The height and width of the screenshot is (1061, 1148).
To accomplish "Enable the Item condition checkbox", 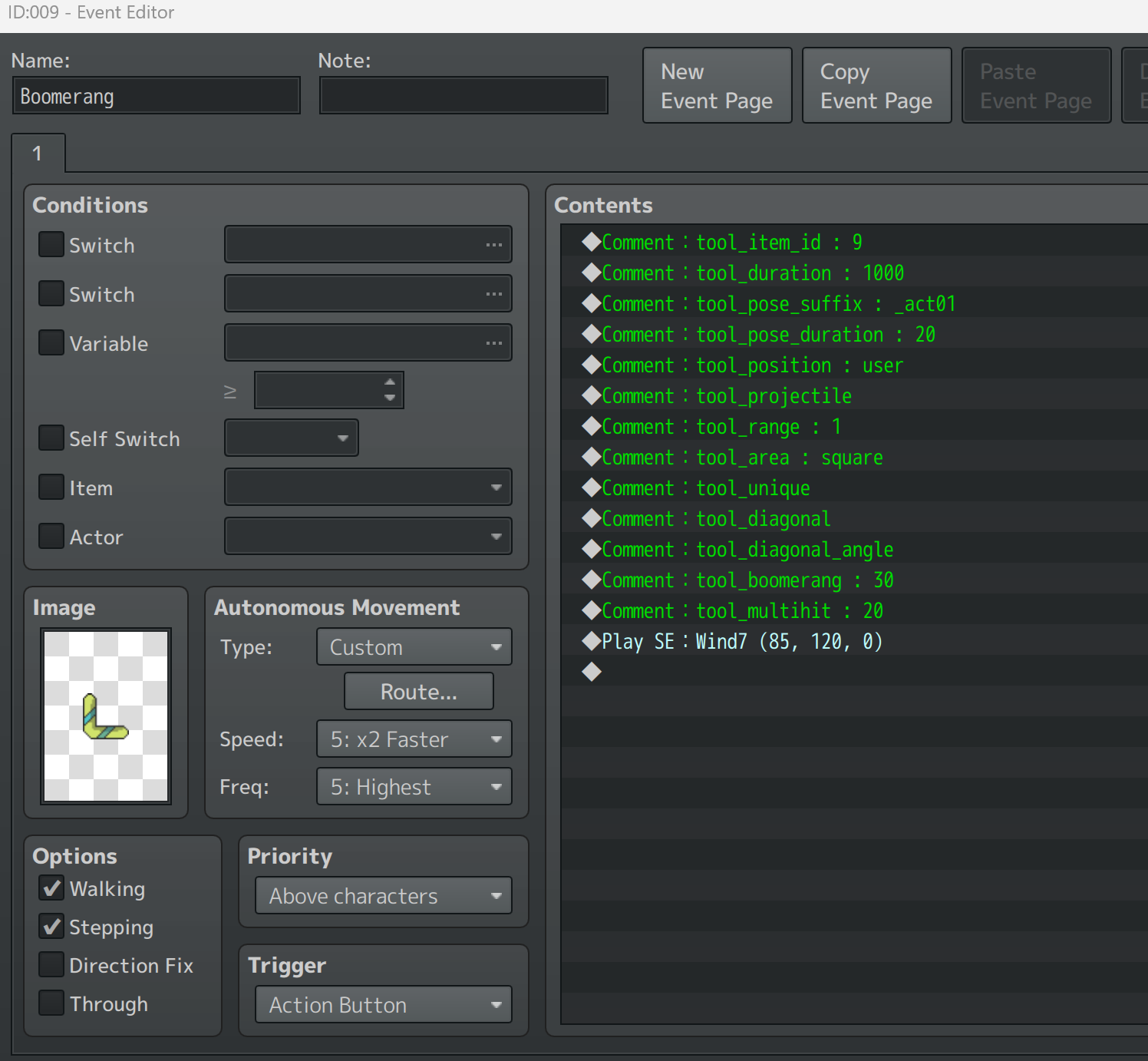I will pos(51,488).
